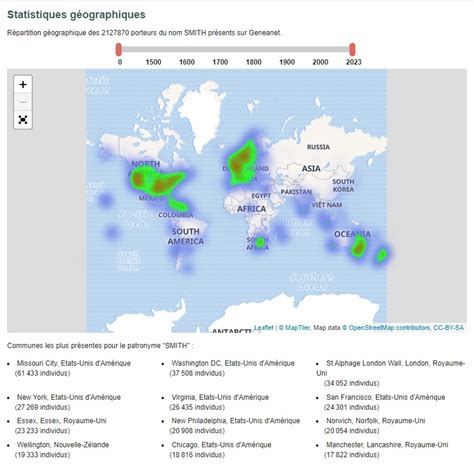Screen dimensions: 474x469
Task: Click the heat spot over South Africa
Action: point(261,242)
